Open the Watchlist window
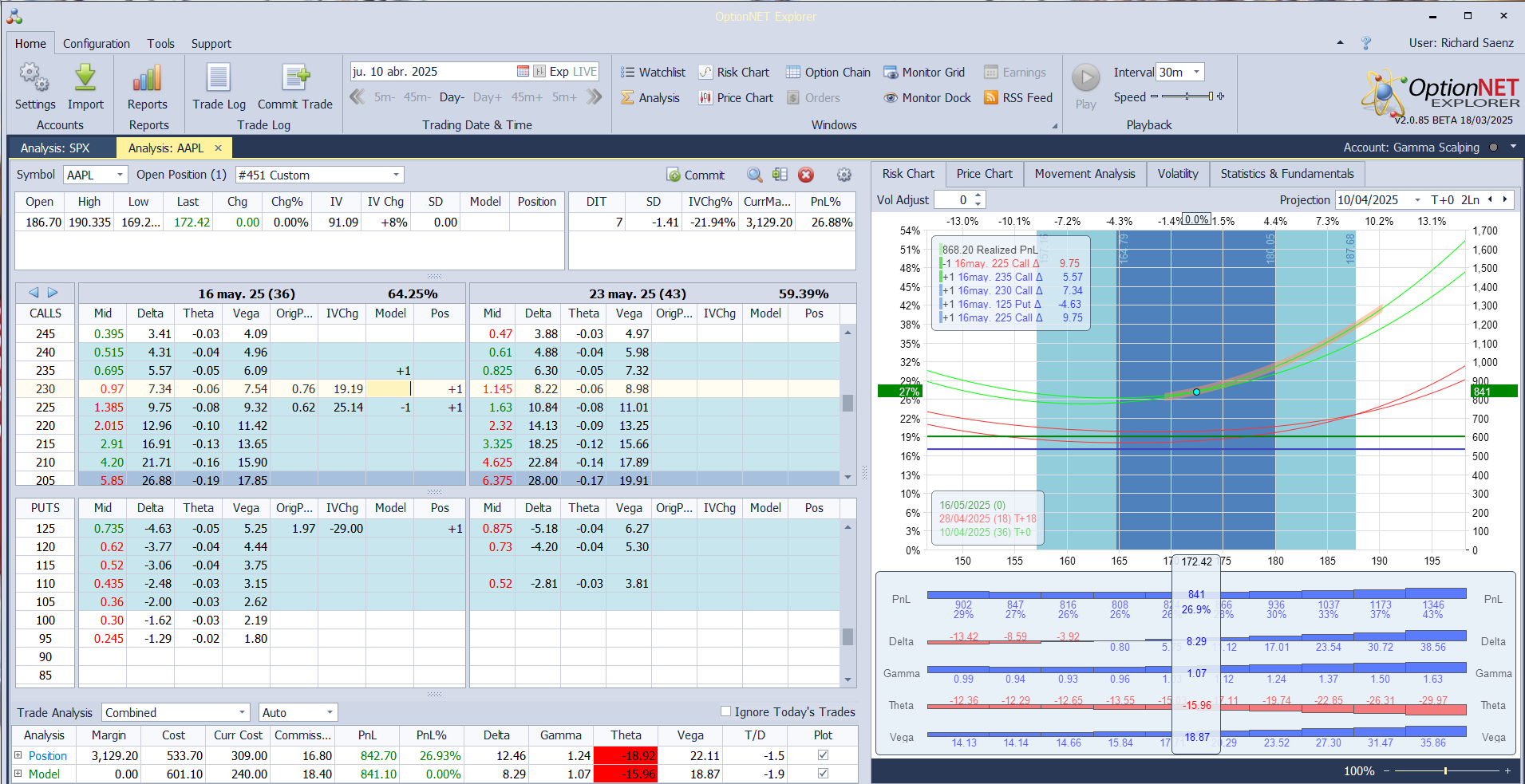The height and width of the screenshot is (784, 1525). pyautogui.click(x=653, y=73)
